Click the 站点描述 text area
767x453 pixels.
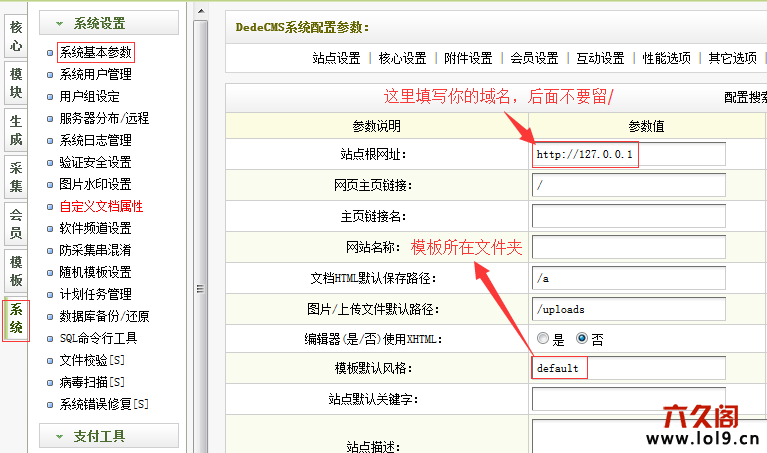pos(650,436)
